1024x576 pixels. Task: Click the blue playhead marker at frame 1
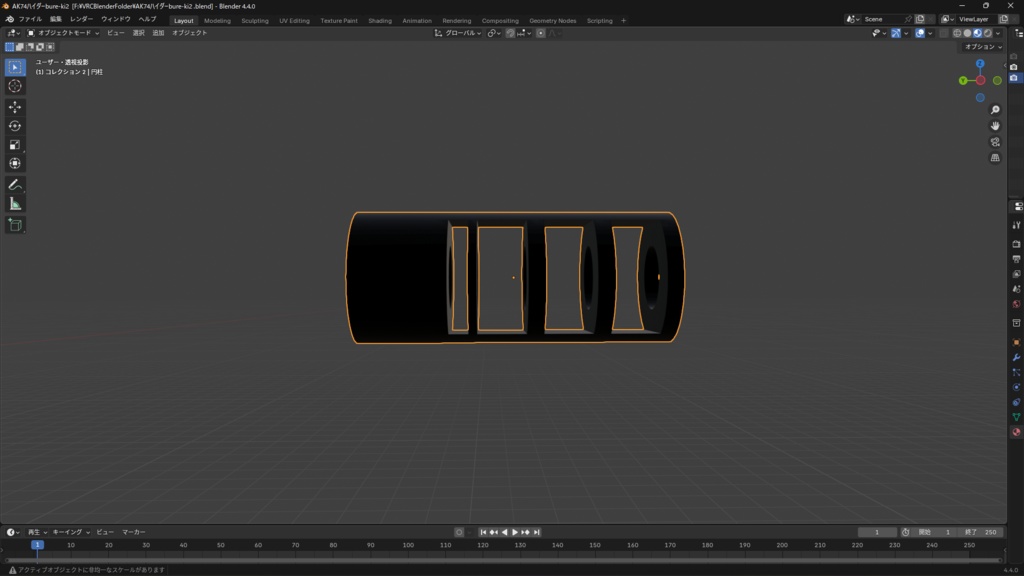point(37,545)
